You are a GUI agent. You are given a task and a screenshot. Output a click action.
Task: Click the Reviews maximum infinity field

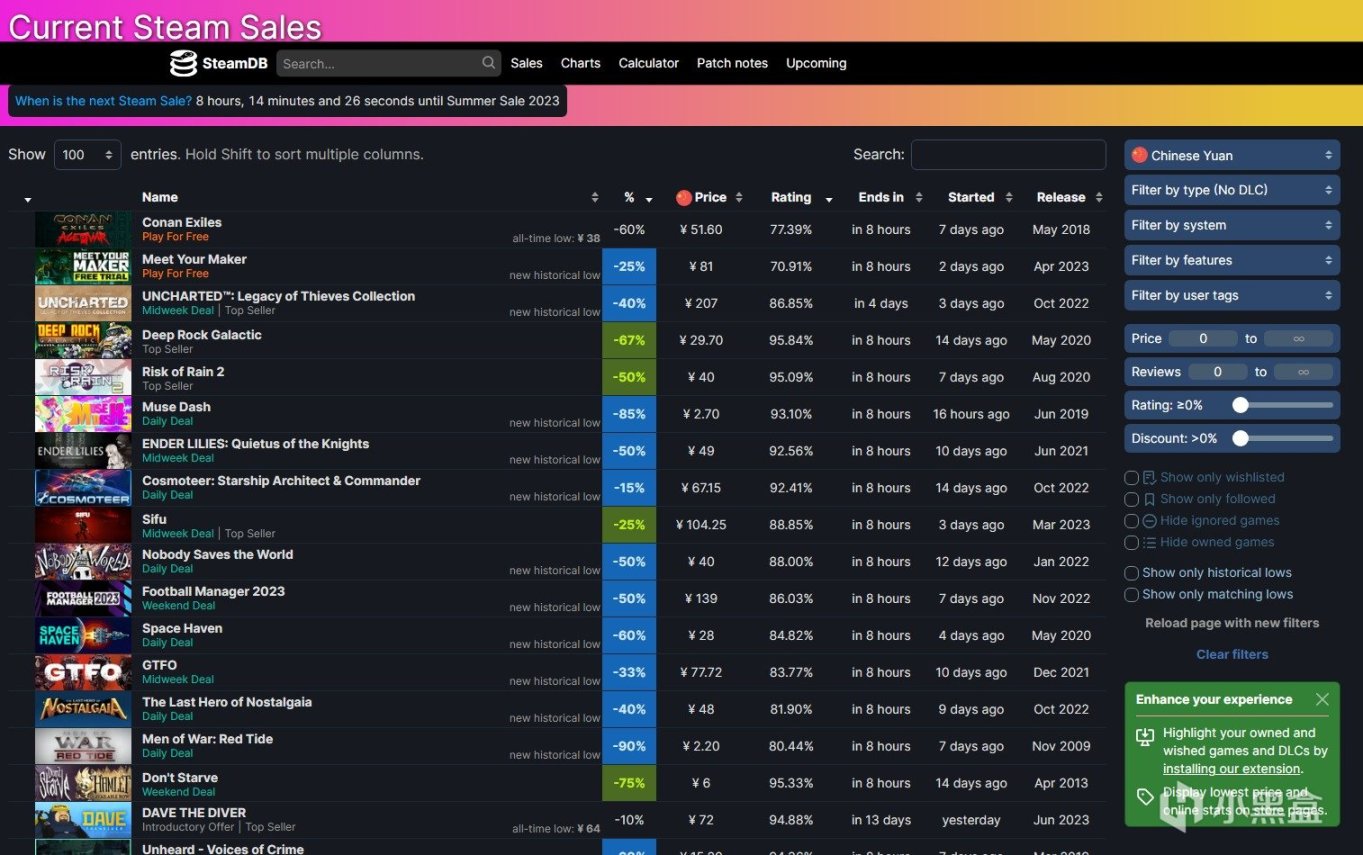[x=1303, y=372]
